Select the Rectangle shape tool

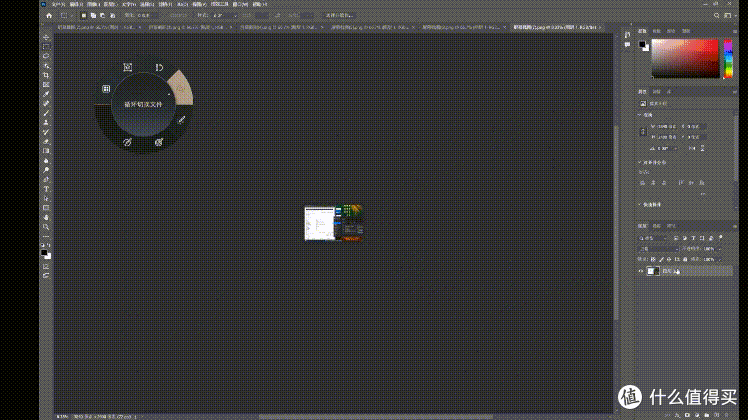(x=46, y=208)
